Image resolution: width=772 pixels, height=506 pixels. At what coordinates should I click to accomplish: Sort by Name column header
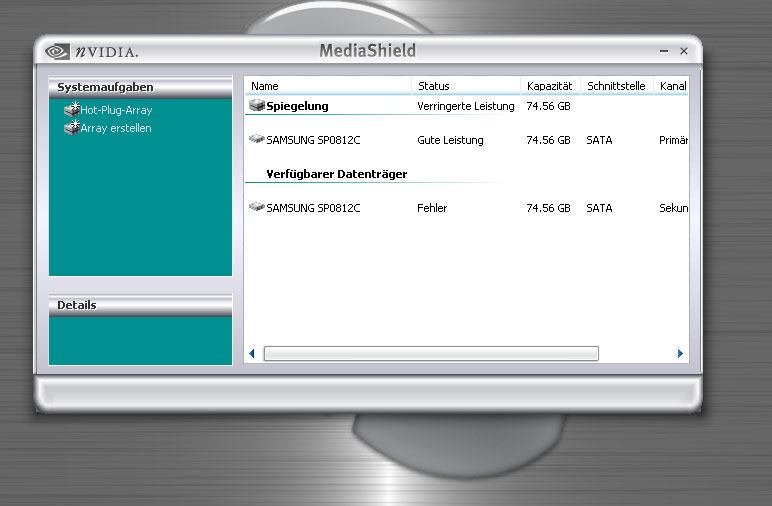[x=328, y=86]
